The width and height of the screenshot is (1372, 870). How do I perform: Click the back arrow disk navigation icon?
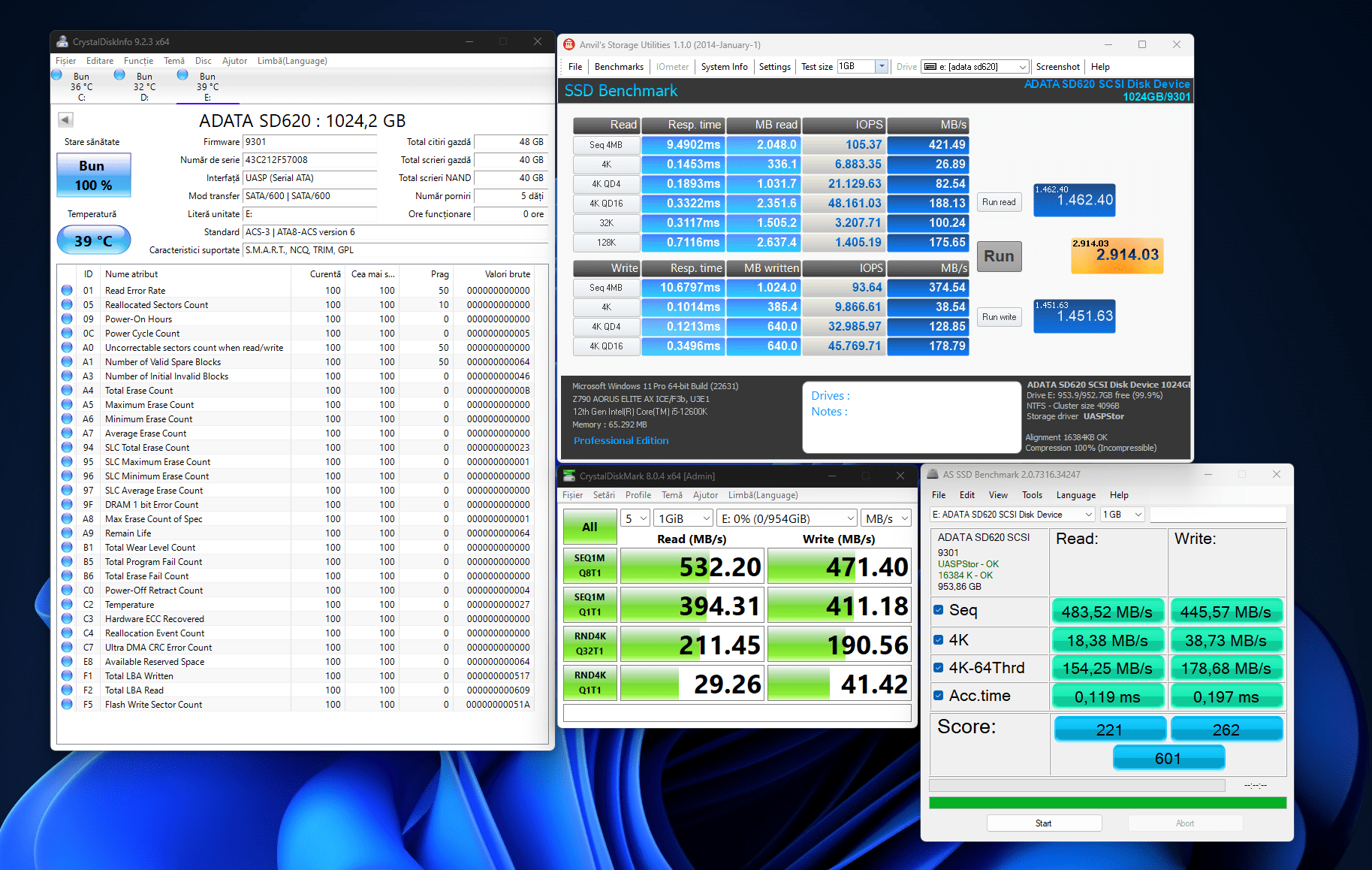[x=65, y=119]
